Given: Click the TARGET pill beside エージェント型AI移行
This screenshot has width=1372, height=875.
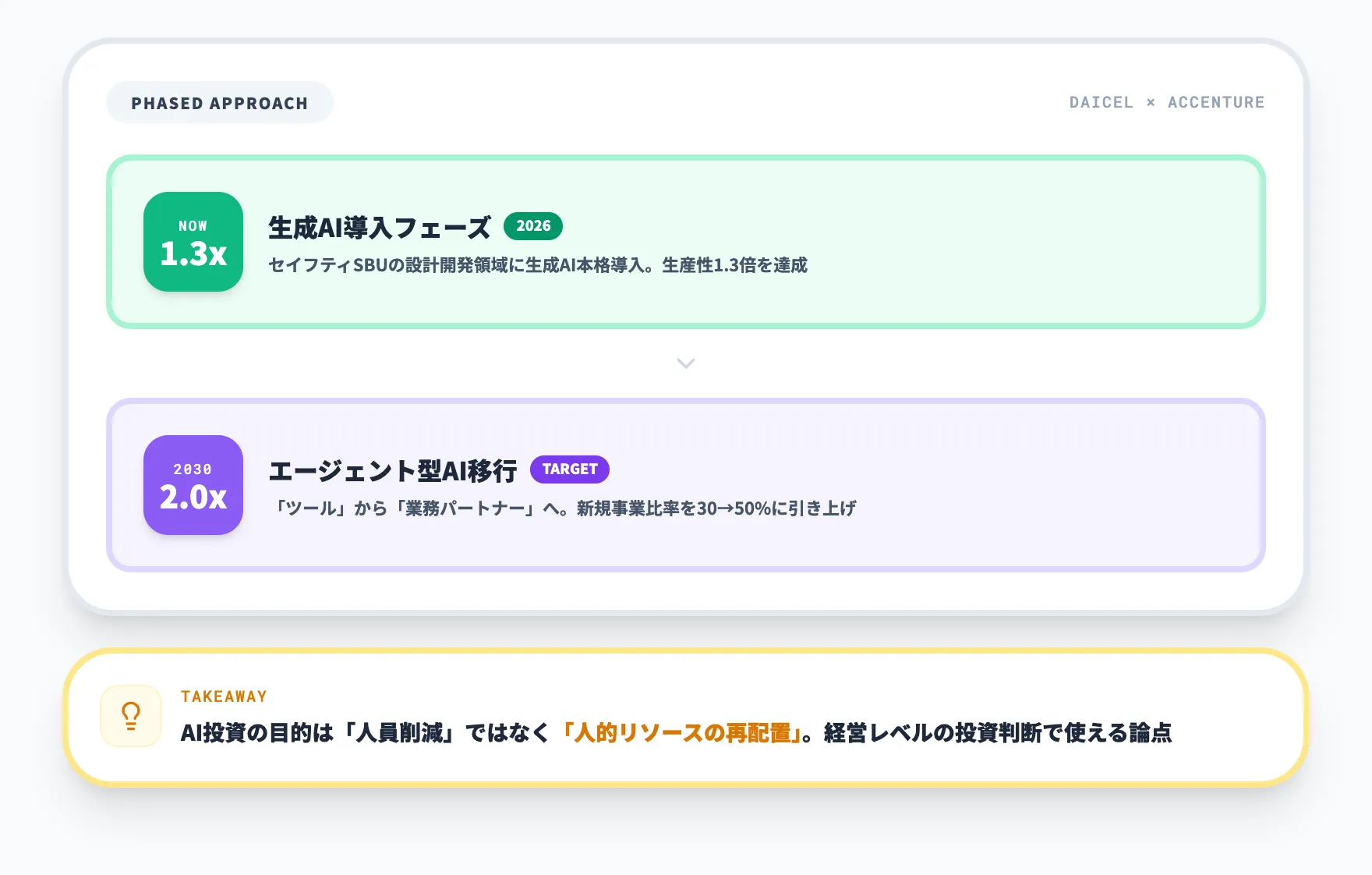Looking at the screenshot, I should coord(569,469).
